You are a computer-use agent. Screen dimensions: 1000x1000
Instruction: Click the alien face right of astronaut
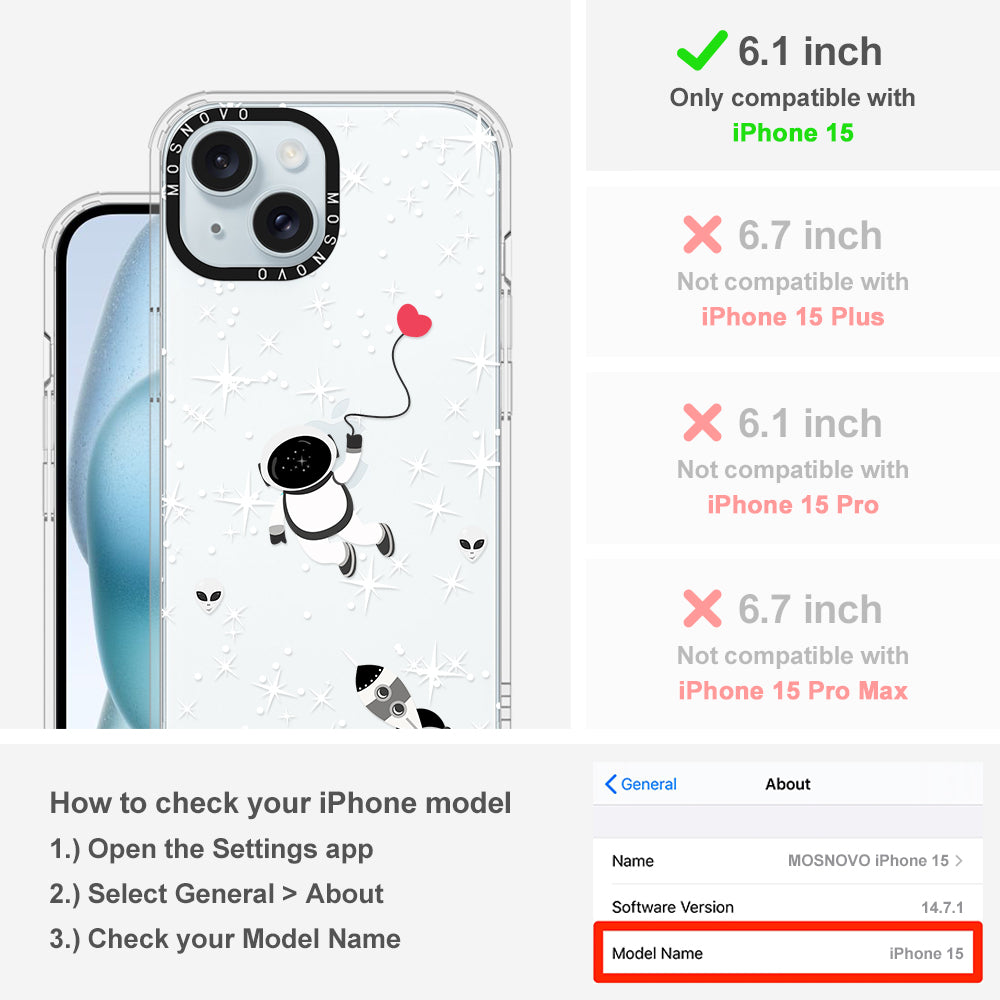click(473, 545)
